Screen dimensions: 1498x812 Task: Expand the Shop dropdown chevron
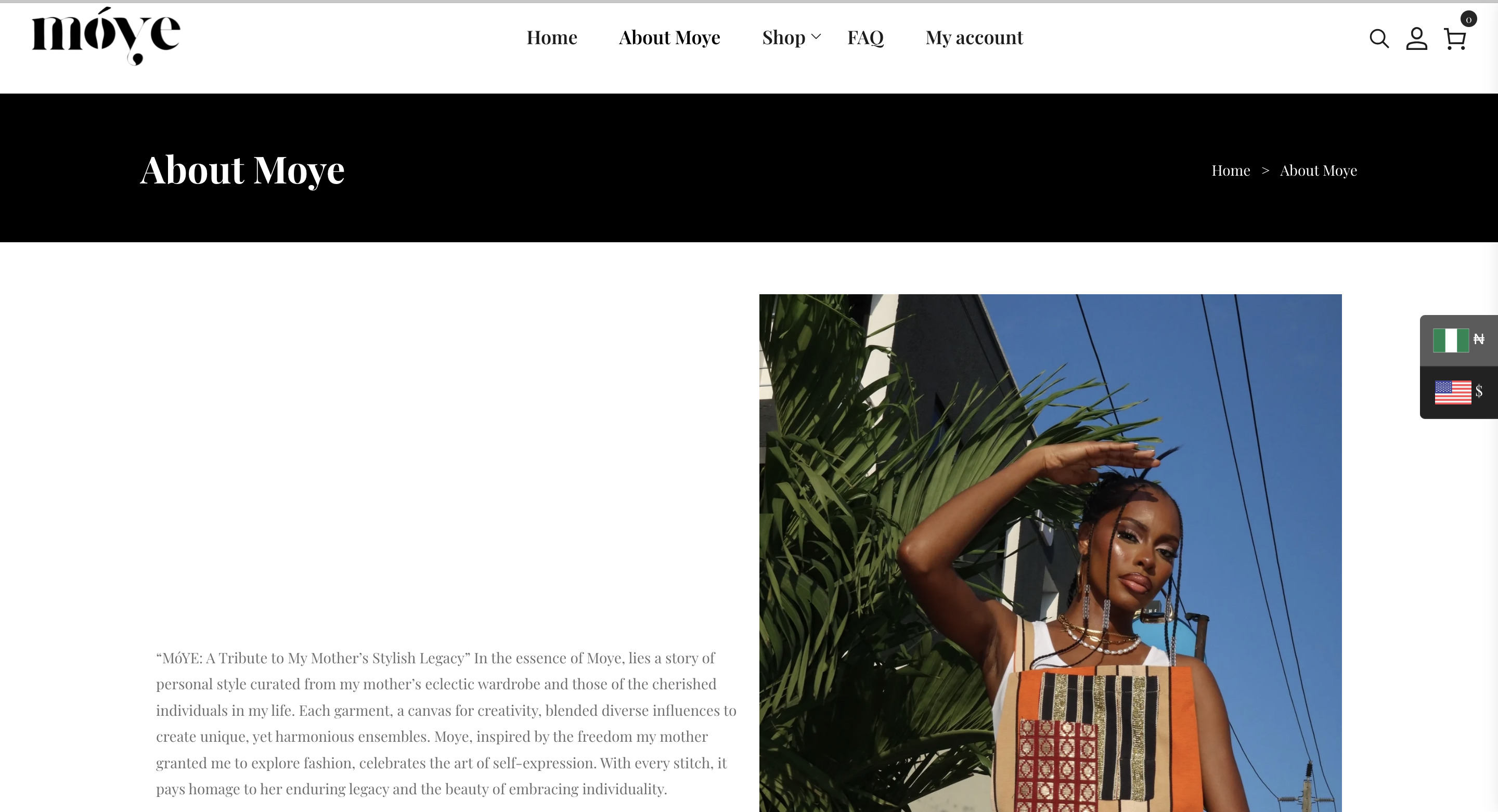pyautogui.click(x=816, y=36)
